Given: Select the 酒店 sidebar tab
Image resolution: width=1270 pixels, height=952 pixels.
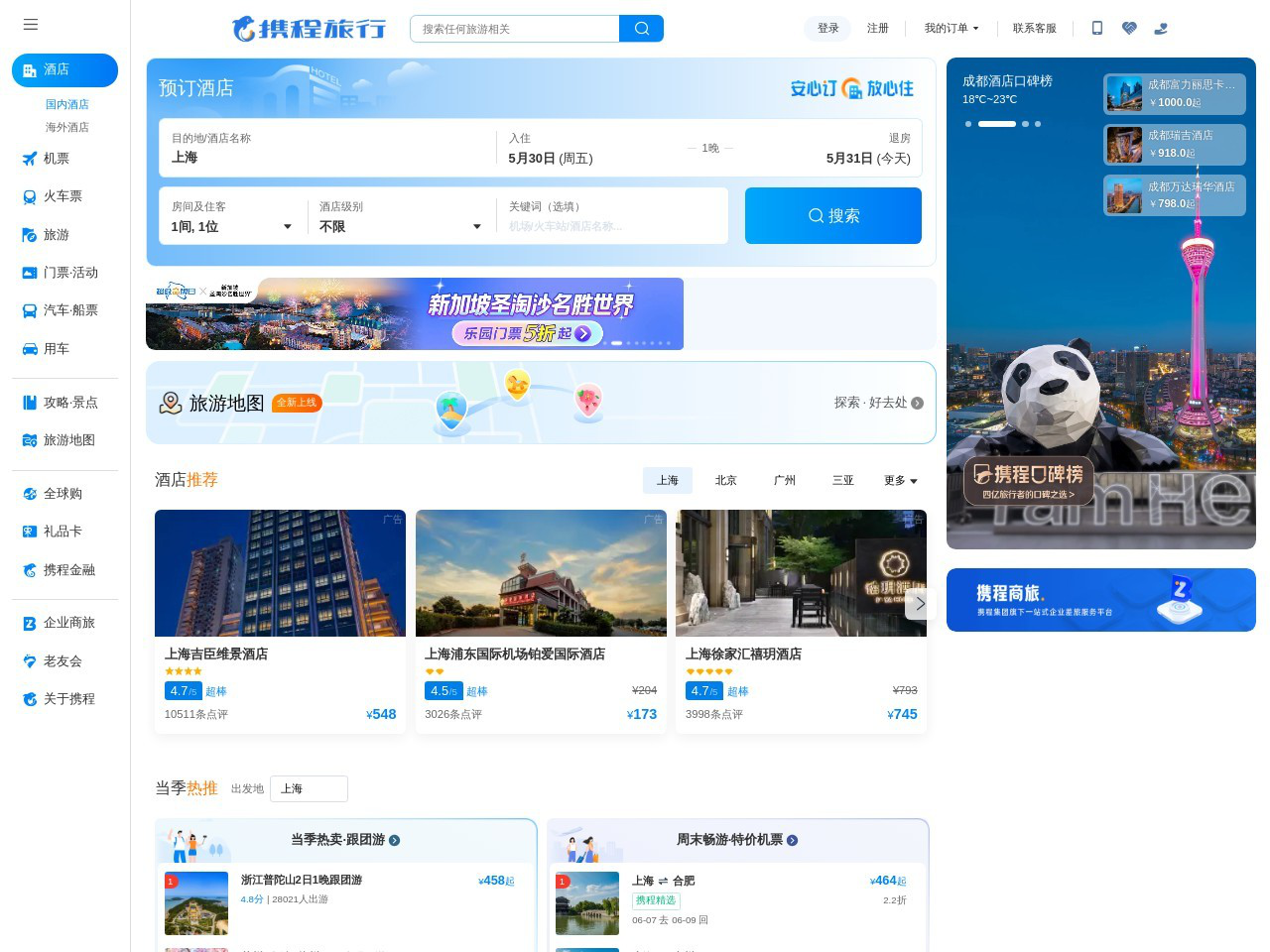Looking at the screenshot, I should pyautogui.click(x=64, y=70).
